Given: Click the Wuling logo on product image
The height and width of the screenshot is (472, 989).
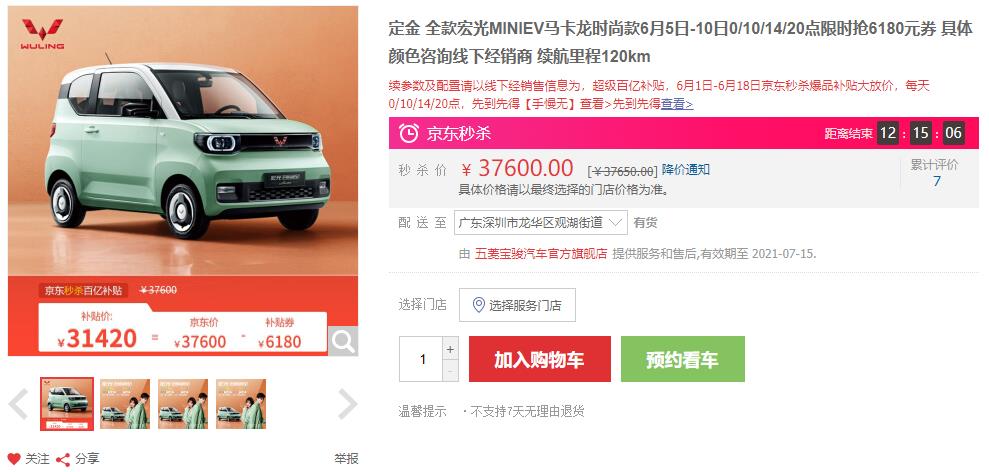Looking at the screenshot, I should click(42, 34).
